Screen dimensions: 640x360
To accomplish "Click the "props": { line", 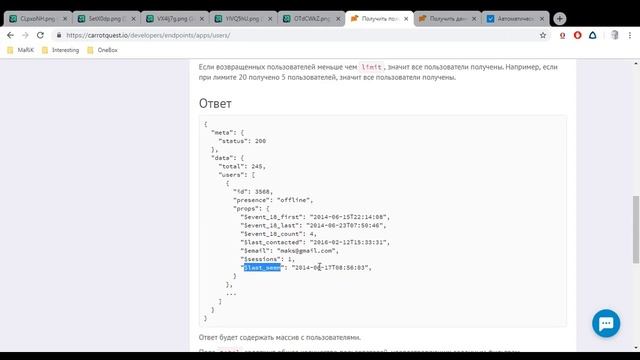I will [251, 209].
